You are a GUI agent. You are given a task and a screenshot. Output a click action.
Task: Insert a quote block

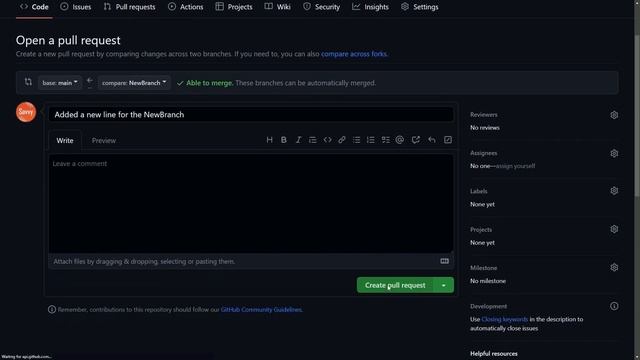[313, 140]
